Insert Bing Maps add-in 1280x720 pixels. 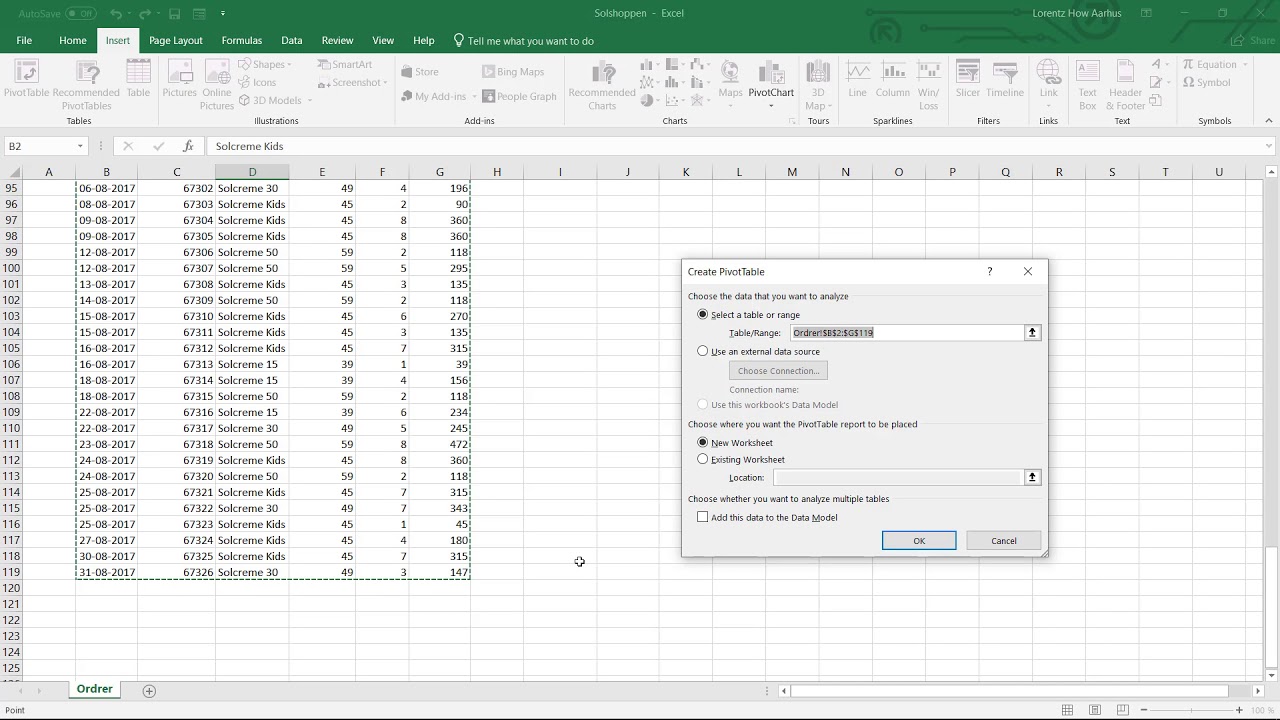513,72
